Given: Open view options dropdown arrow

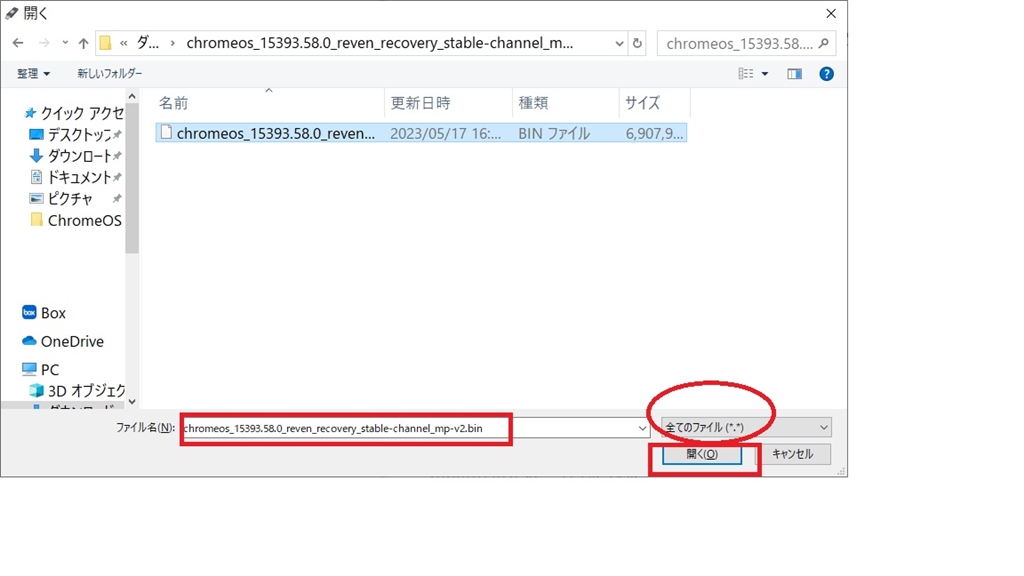Looking at the screenshot, I should click(765, 74).
